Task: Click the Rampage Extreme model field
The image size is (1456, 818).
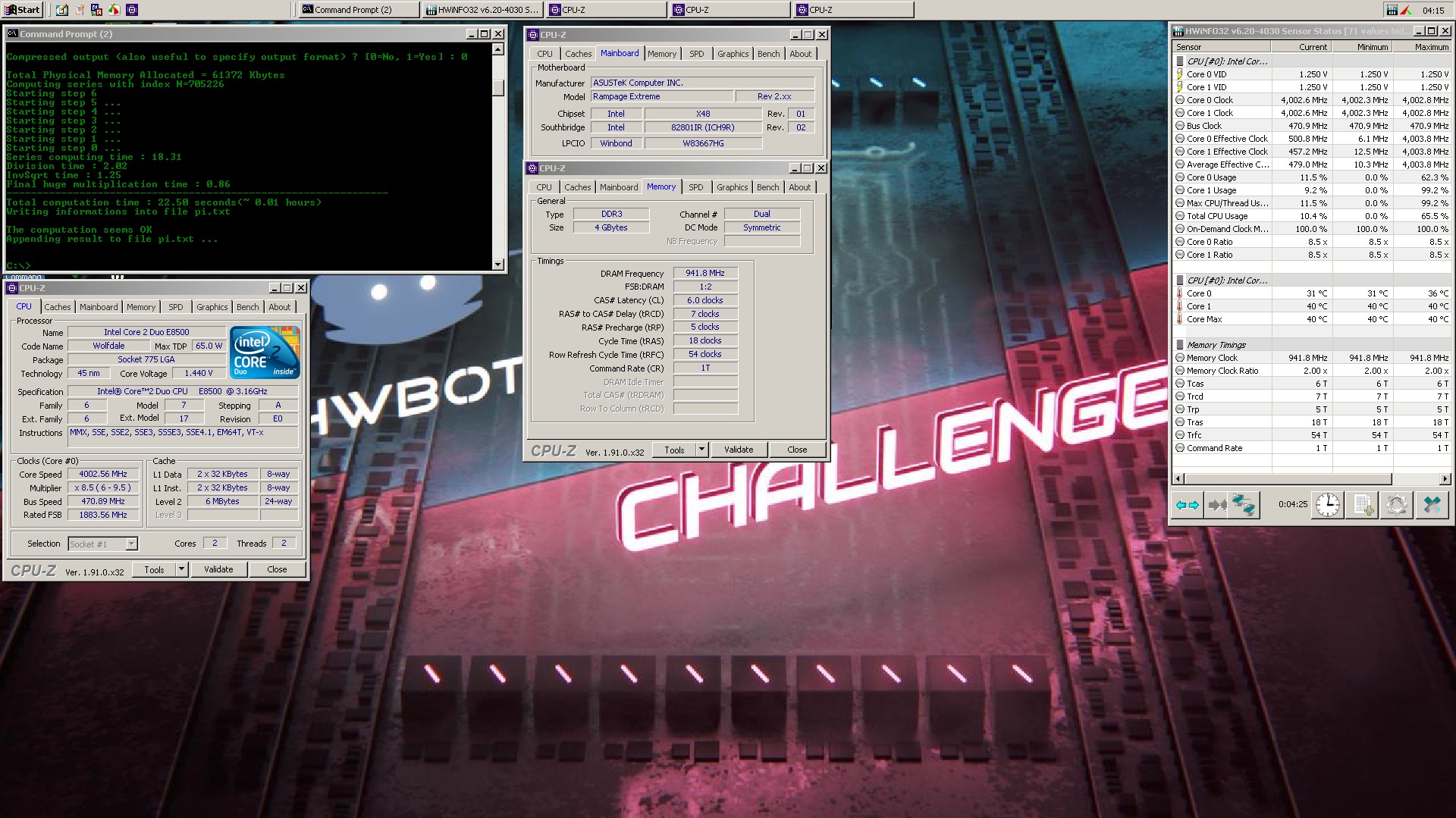Action: 662,96
